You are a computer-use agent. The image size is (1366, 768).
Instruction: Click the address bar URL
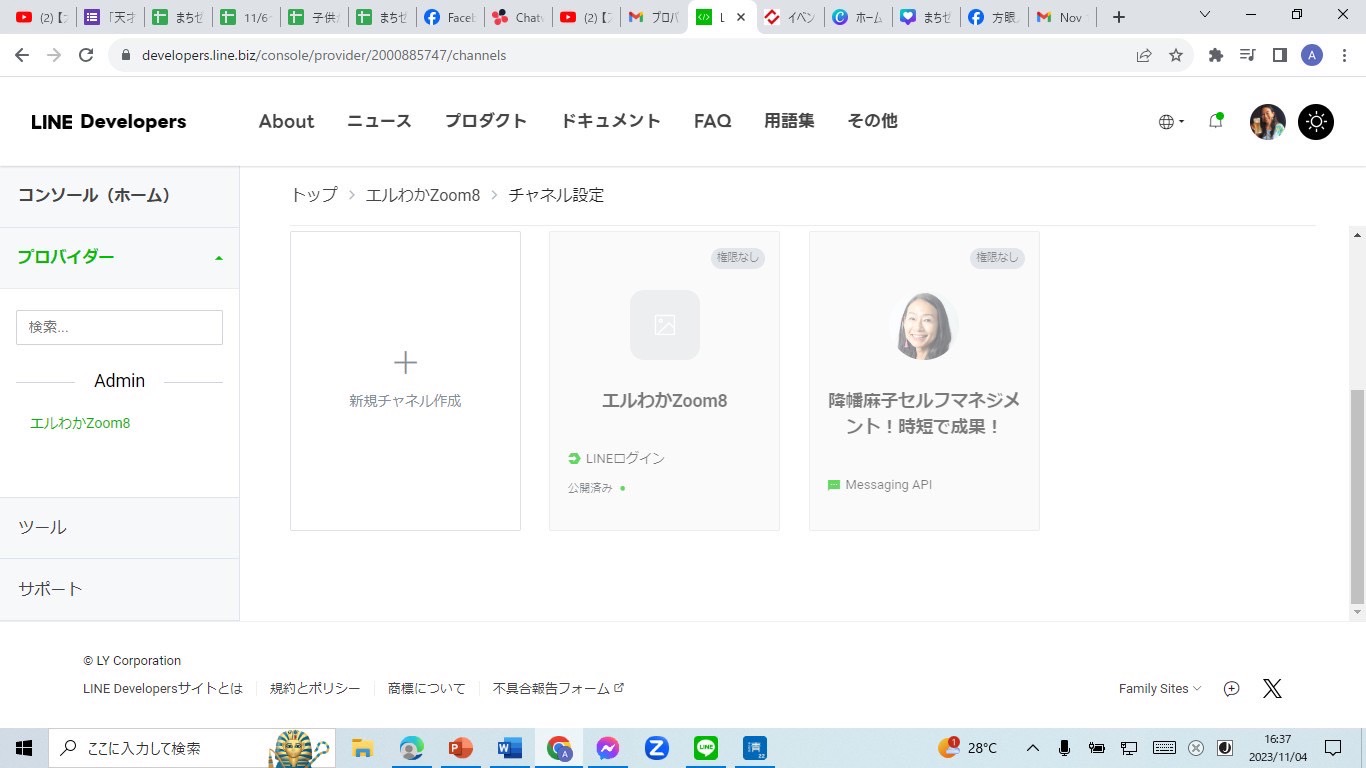click(324, 56)
